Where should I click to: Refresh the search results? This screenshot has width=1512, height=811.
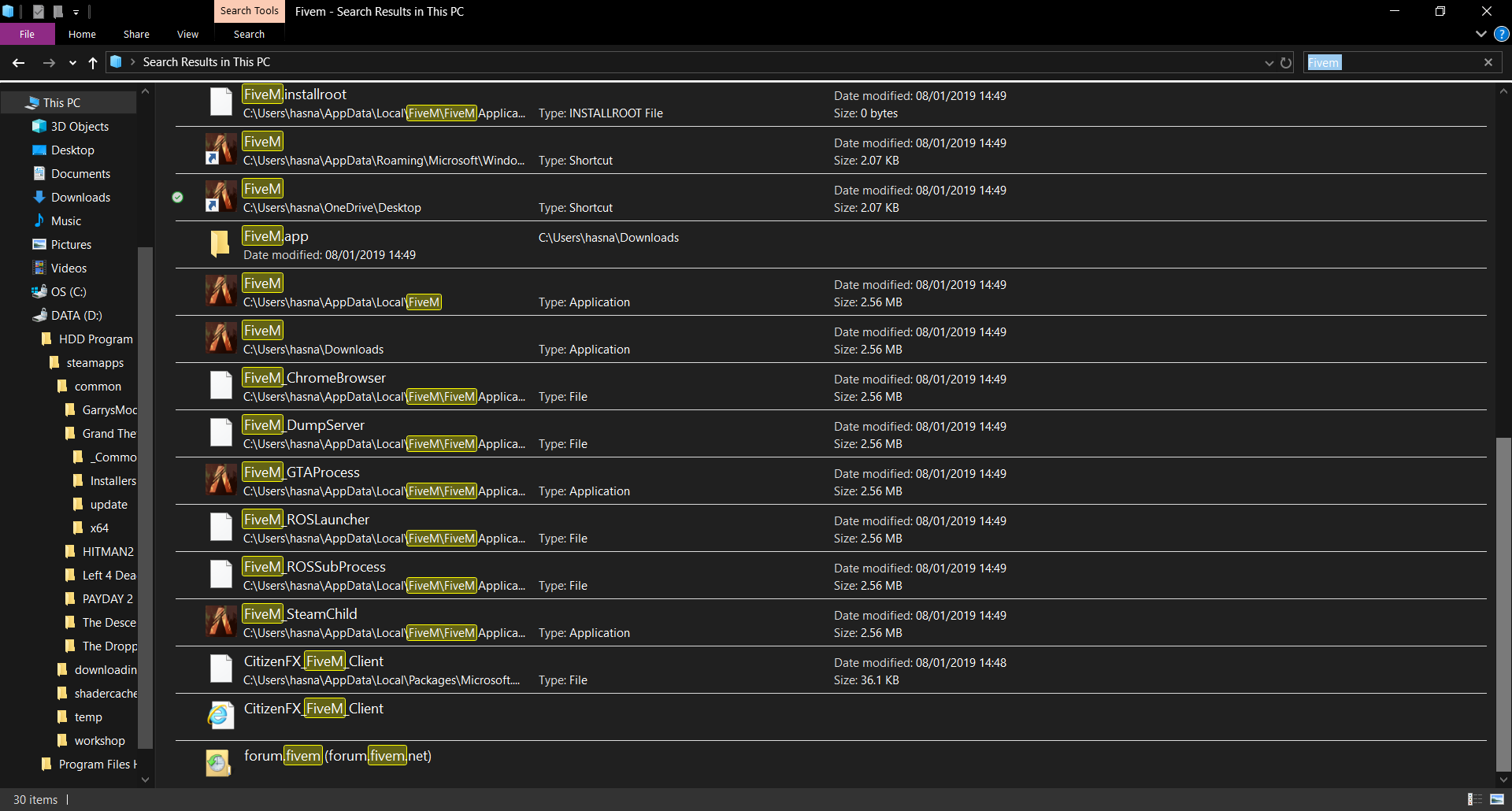coord(1286,62)
